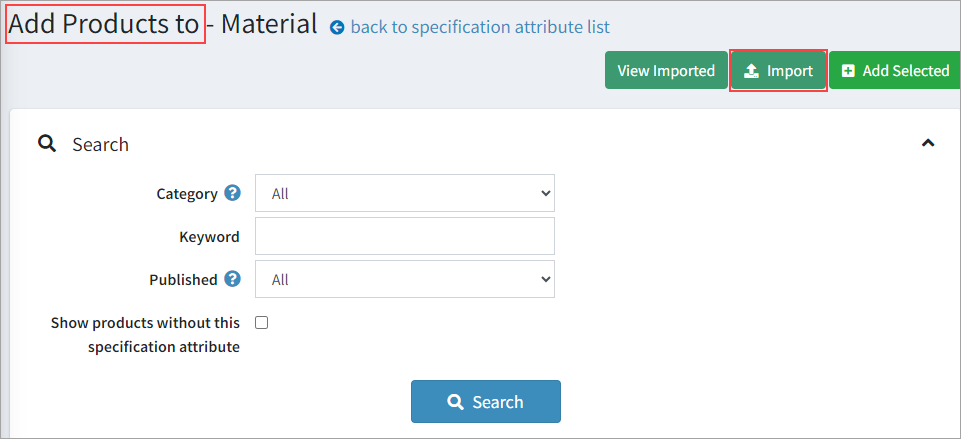The width and height of the screenshot is (961, 439).
Task: Open back to specification attribute list link
Action: coord(480,27)
